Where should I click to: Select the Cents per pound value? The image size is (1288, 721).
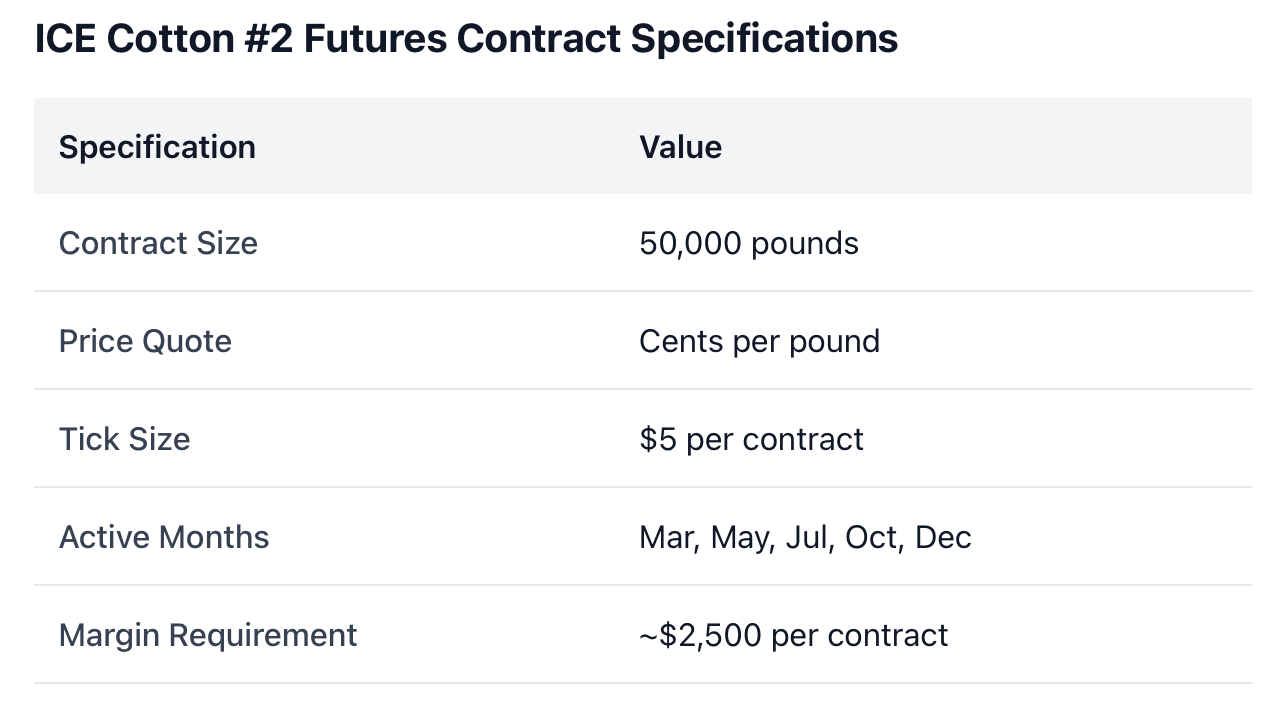click(x=760, y=341)
